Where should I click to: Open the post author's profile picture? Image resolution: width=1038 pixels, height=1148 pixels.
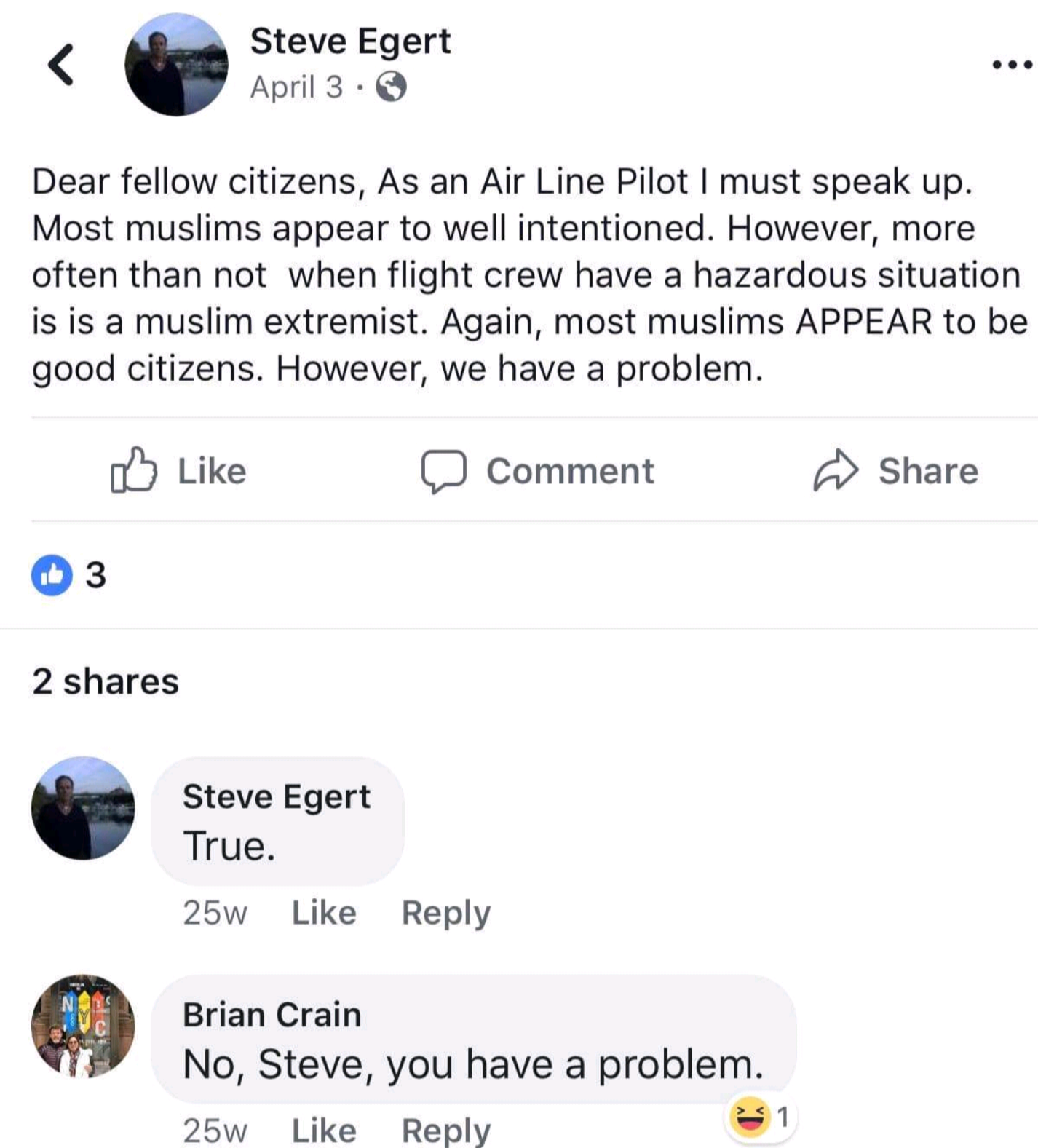[x=176, y=65]
